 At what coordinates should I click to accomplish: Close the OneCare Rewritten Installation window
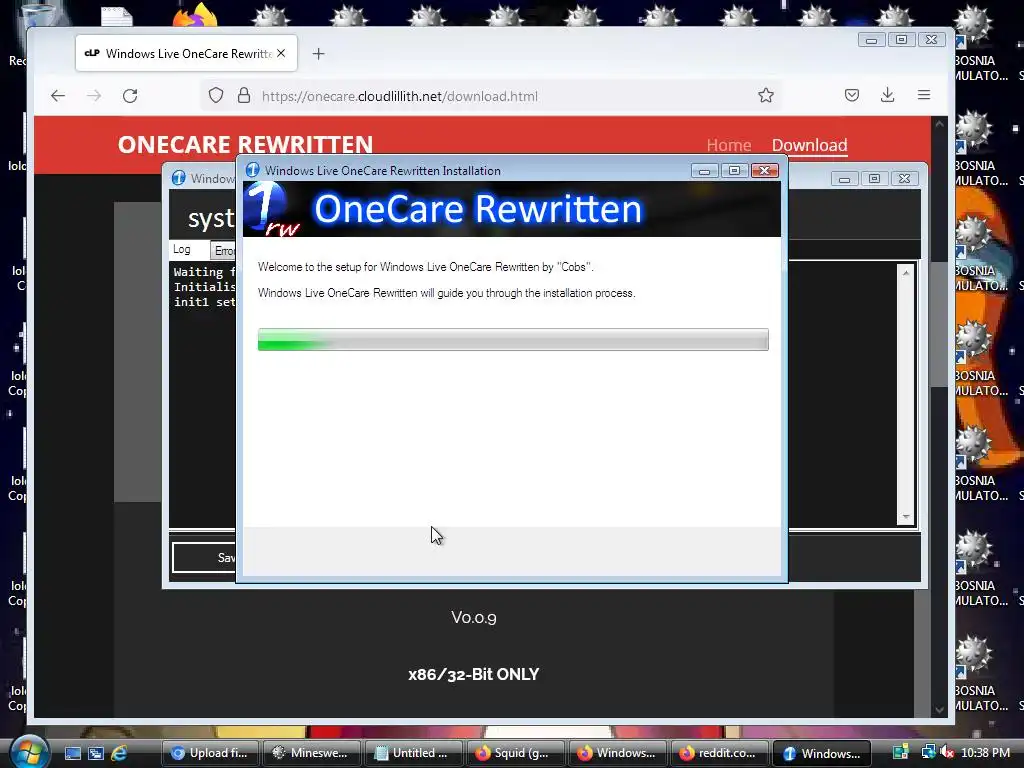click(765, 171)
